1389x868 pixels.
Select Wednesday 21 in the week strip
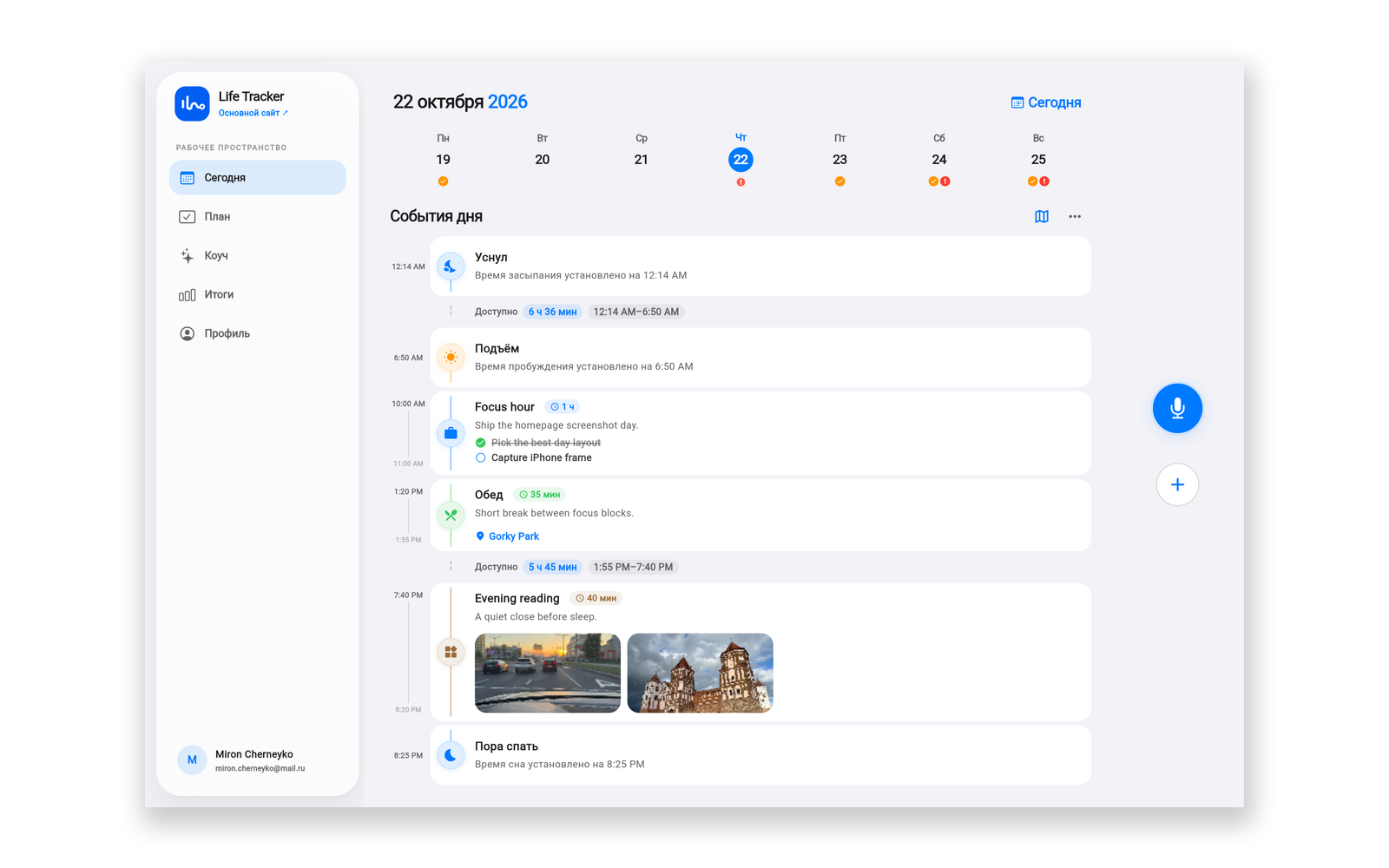click(641, 160)
